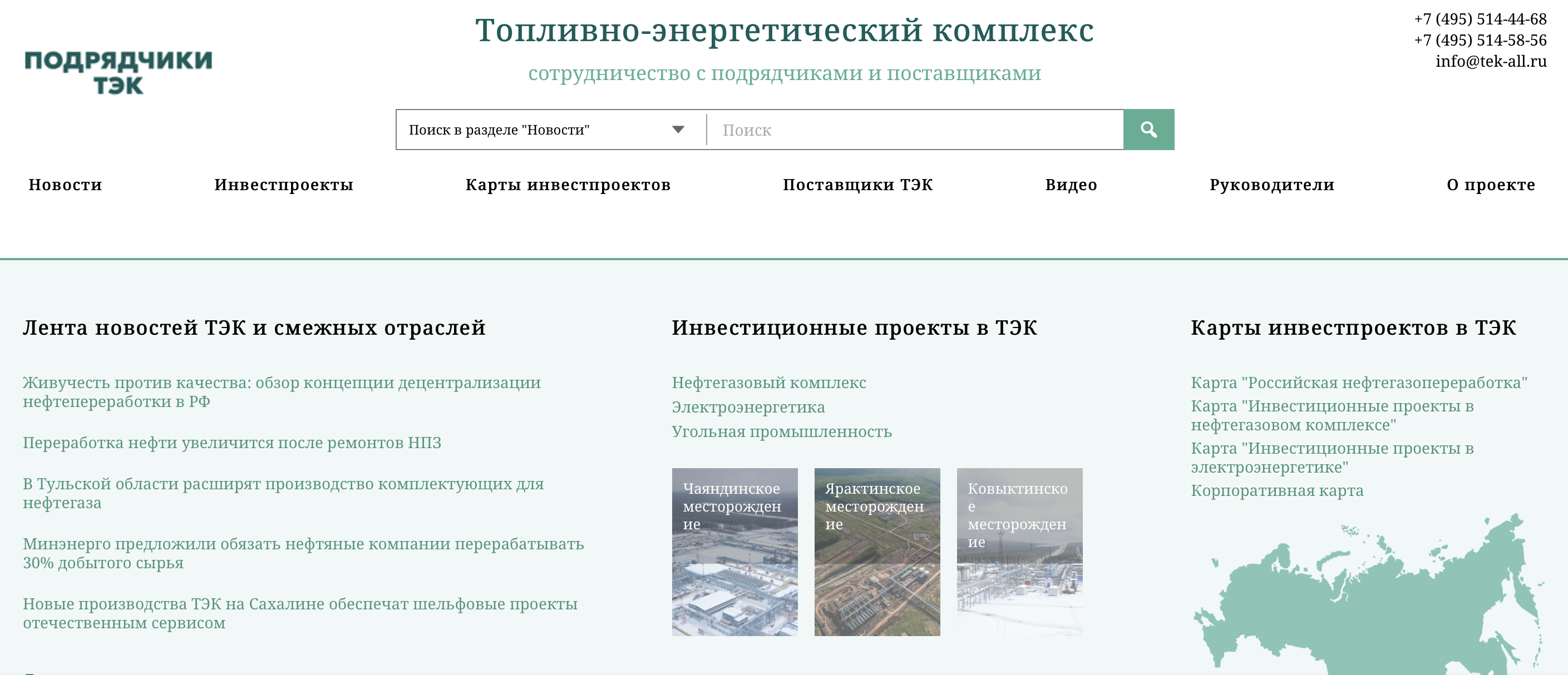Click "Инвестиционные проекты в ТЭК" heading

pyautogui.click(x=854, y=328)
